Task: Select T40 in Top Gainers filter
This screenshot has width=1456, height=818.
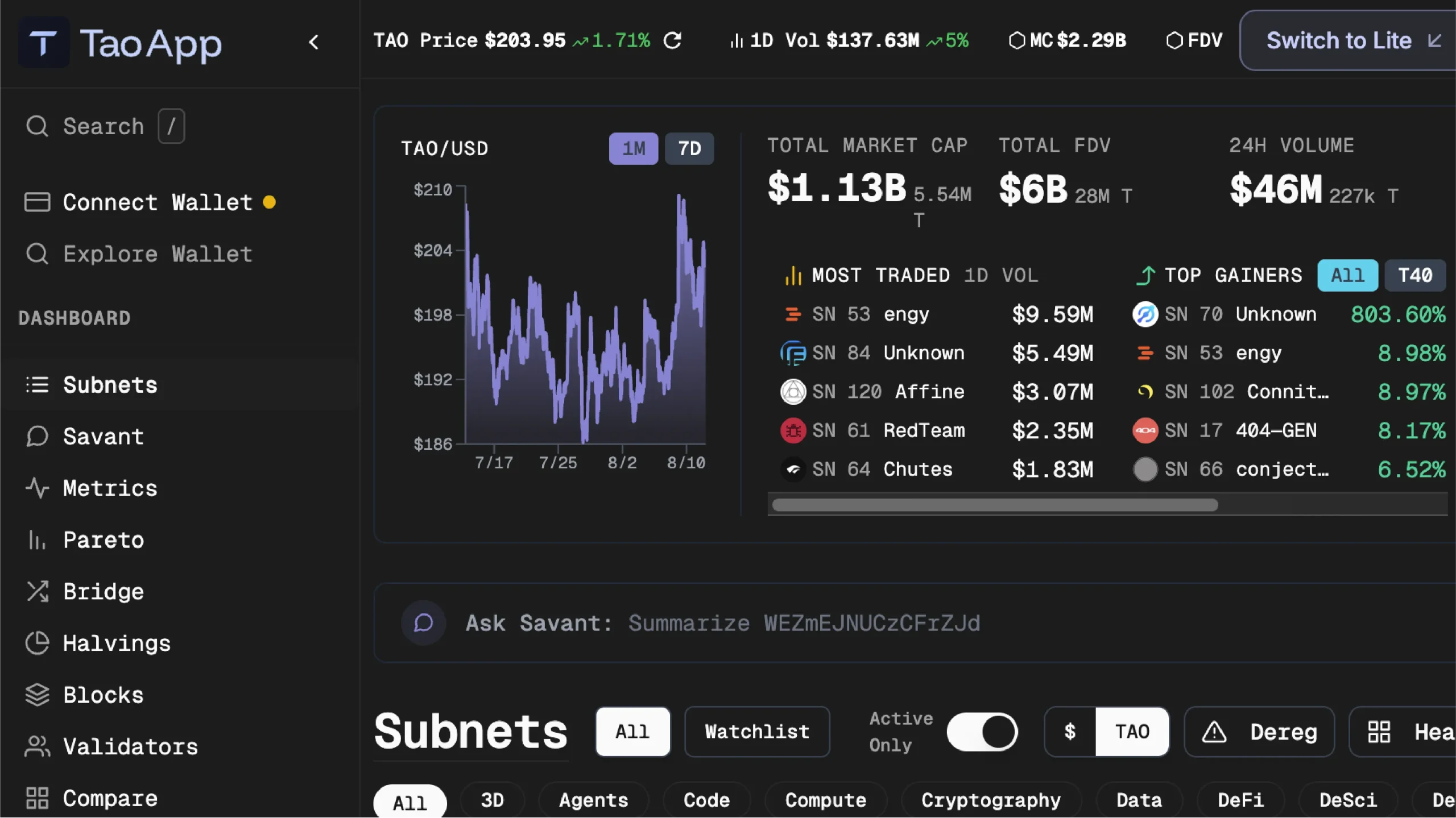Action: [x=1415, y=276]
